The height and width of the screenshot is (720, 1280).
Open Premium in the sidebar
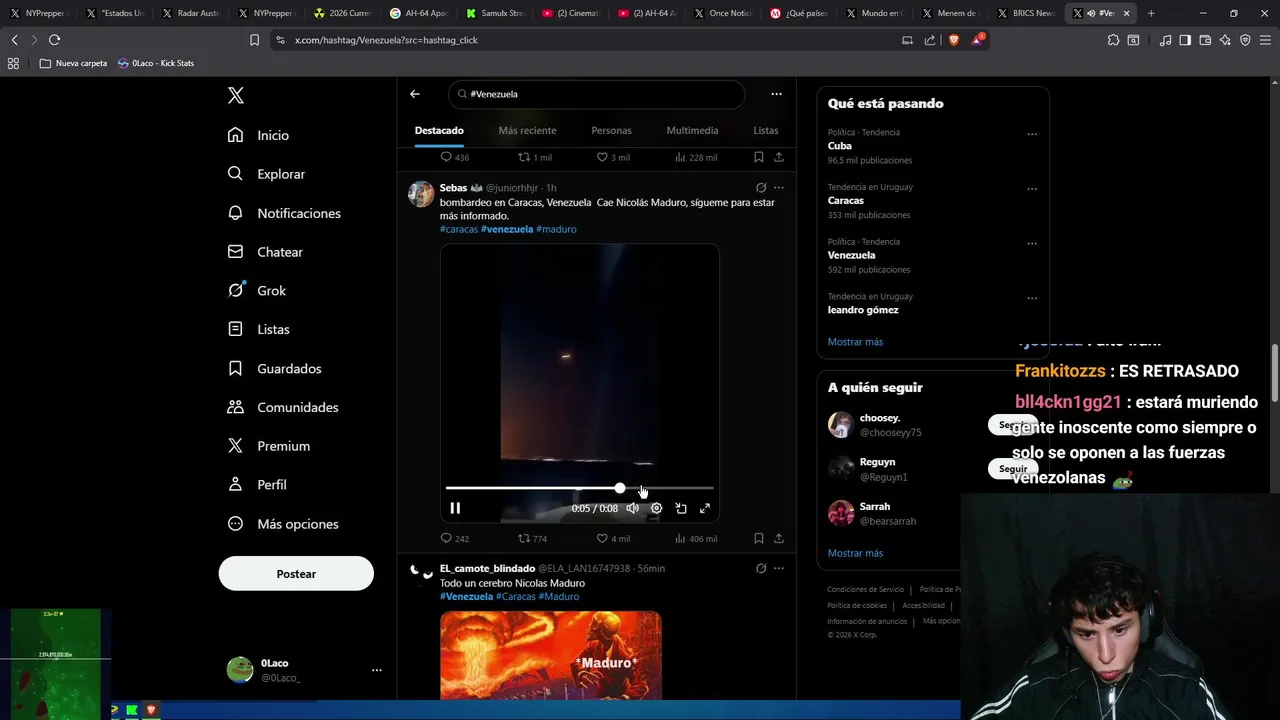click(269, 446)
